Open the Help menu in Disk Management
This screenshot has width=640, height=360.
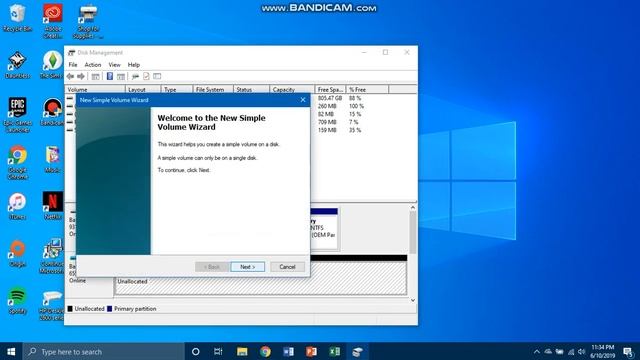point(133,65)
